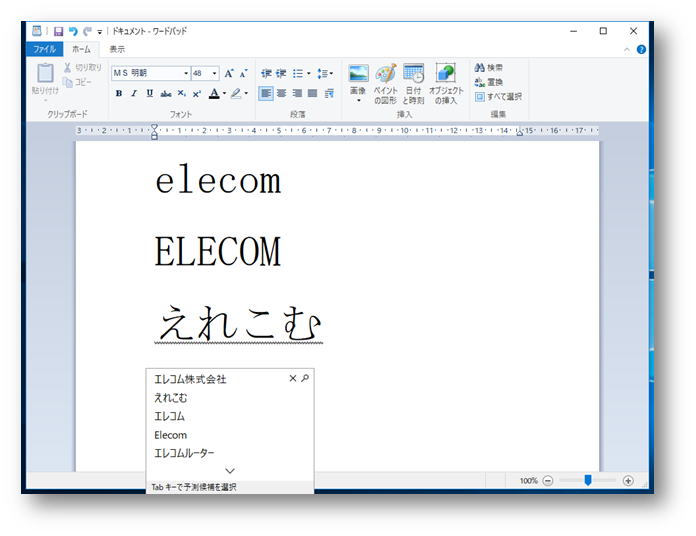Toggle bold formatting
The height and width of the screenshot is (536, 696).
tap(119, 93)
